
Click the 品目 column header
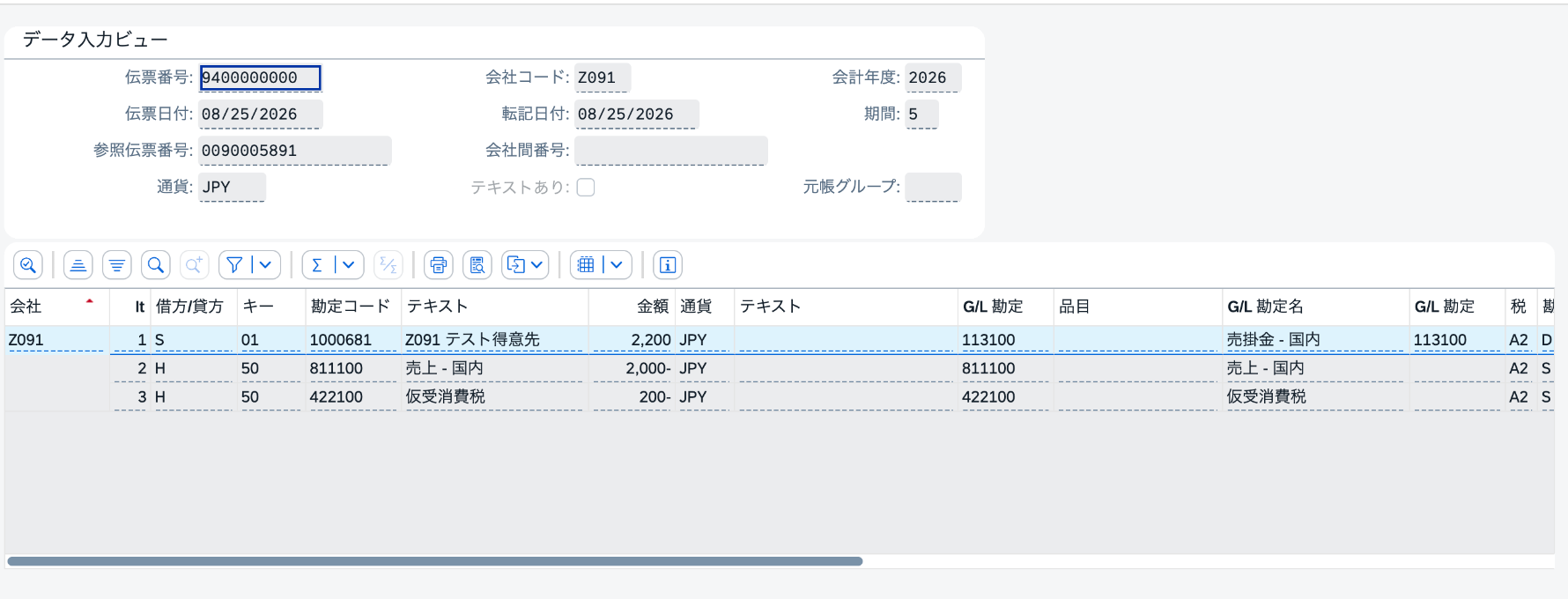pyautogui.click(x=1137, y=307)
